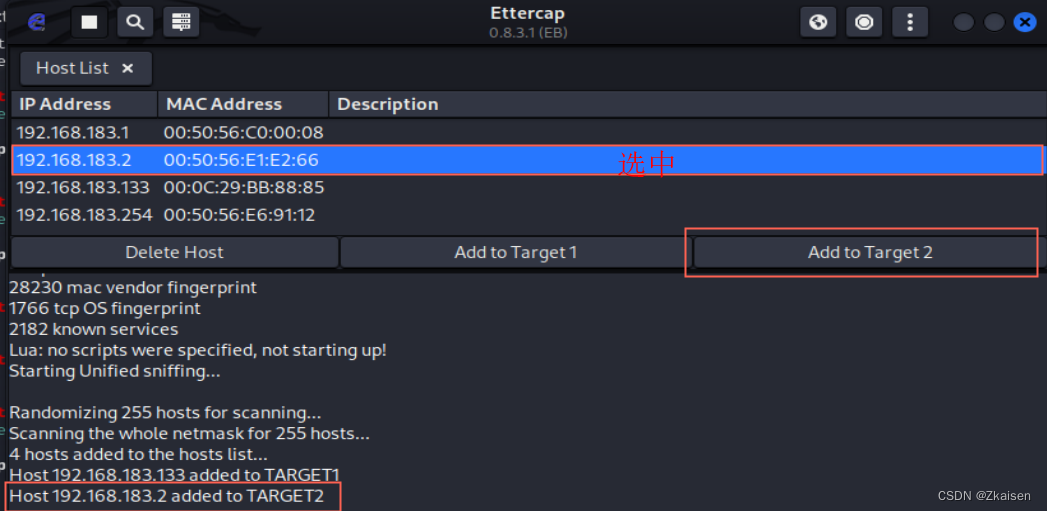This screenshot has height=511, width=1047.
Task: Click log line 'Host 192.168.183.2 added to TARGET2'
Action: point(167,496)
